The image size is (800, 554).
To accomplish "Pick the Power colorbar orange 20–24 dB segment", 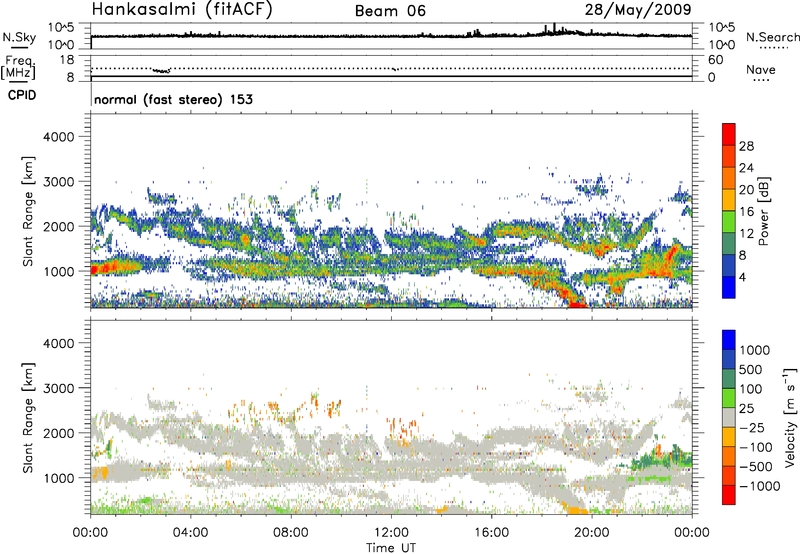I will (729, 178).
